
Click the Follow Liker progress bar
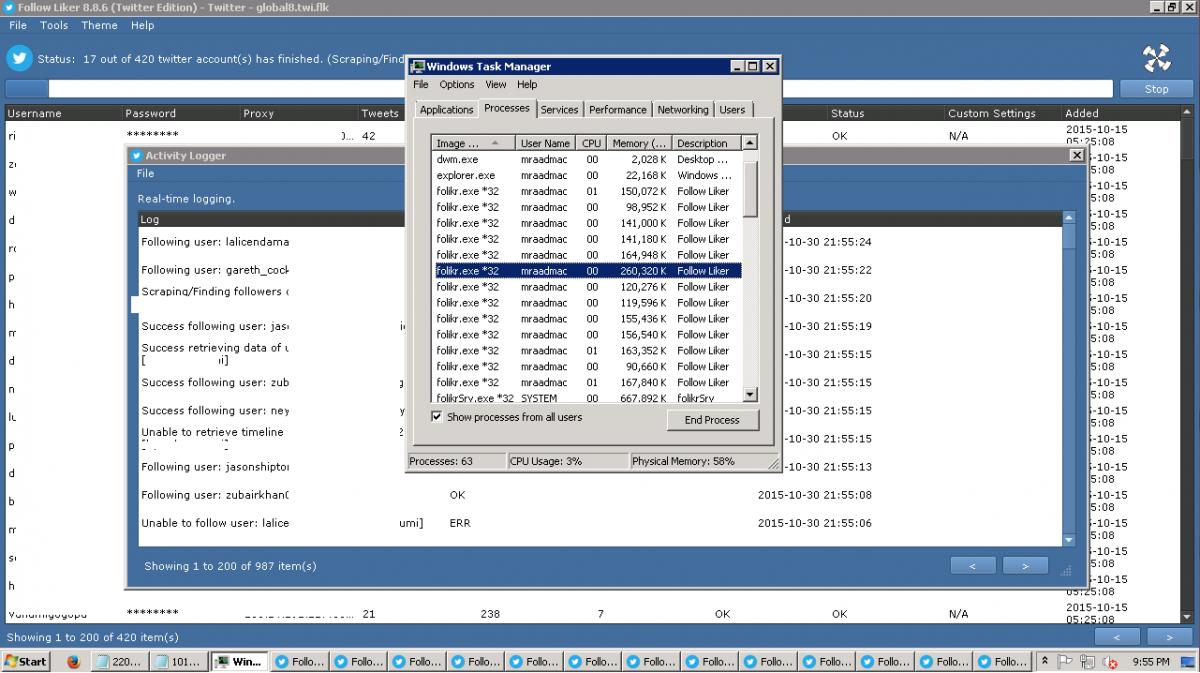(559, 89)
